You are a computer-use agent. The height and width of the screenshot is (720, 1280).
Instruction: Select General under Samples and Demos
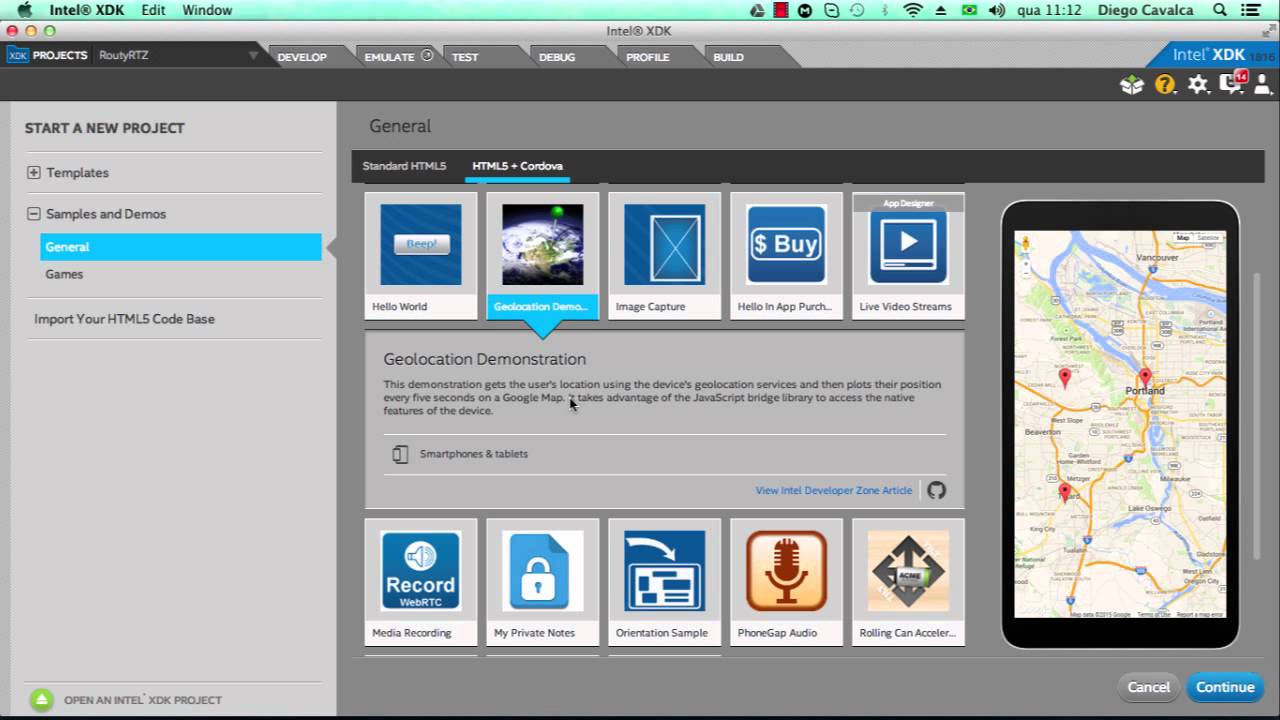click(181, 246)
